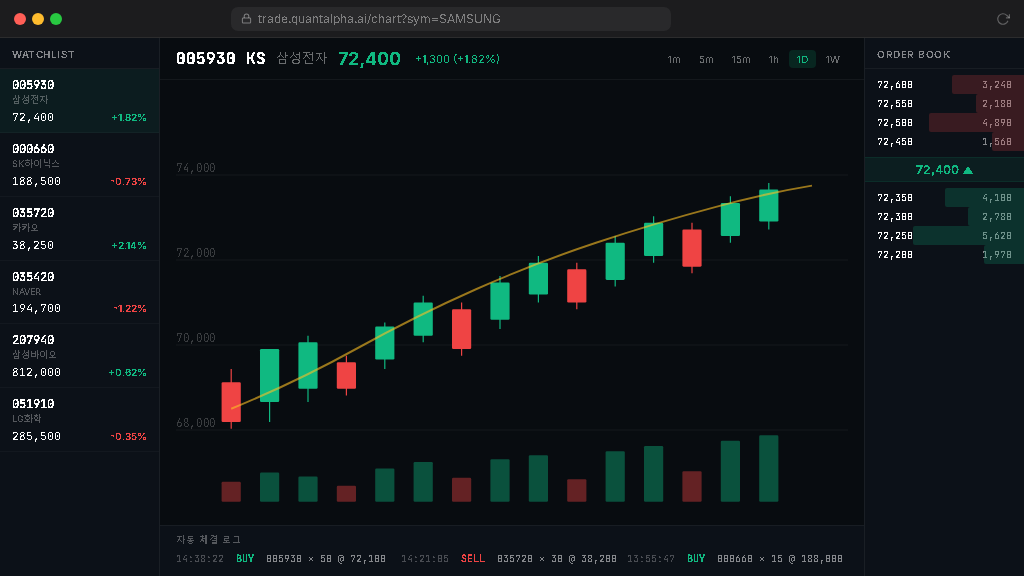1024x576 pixels.
Task: Switch to 1h timeframe
Action: [773, 60]
